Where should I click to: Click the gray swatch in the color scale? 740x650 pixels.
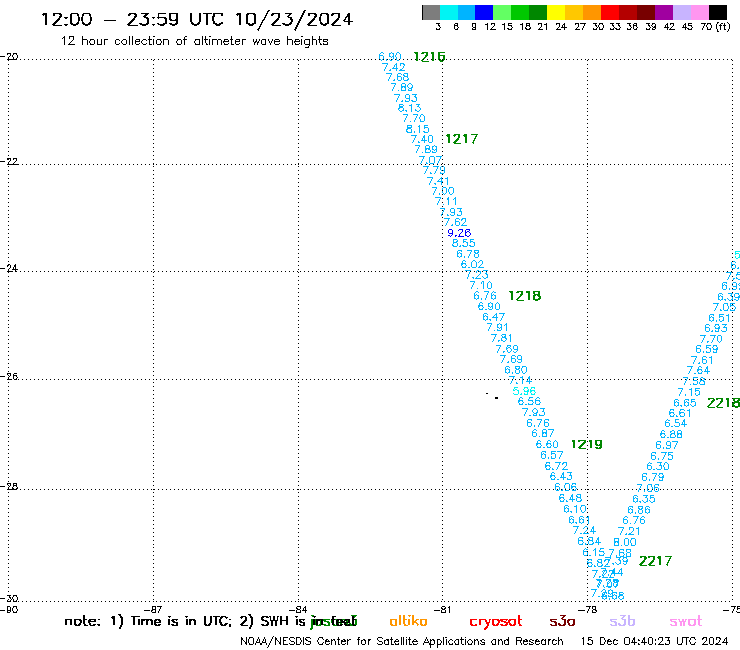[x=431, y=12]
